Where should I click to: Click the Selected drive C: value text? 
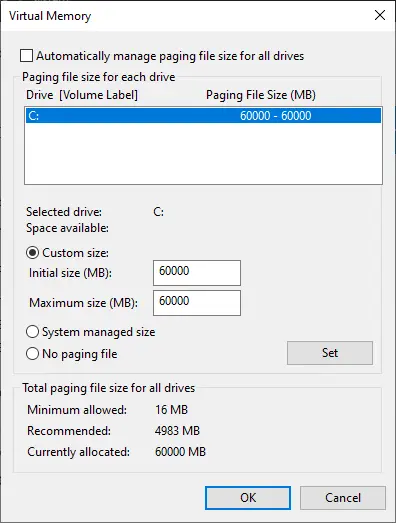pos(158,212)
